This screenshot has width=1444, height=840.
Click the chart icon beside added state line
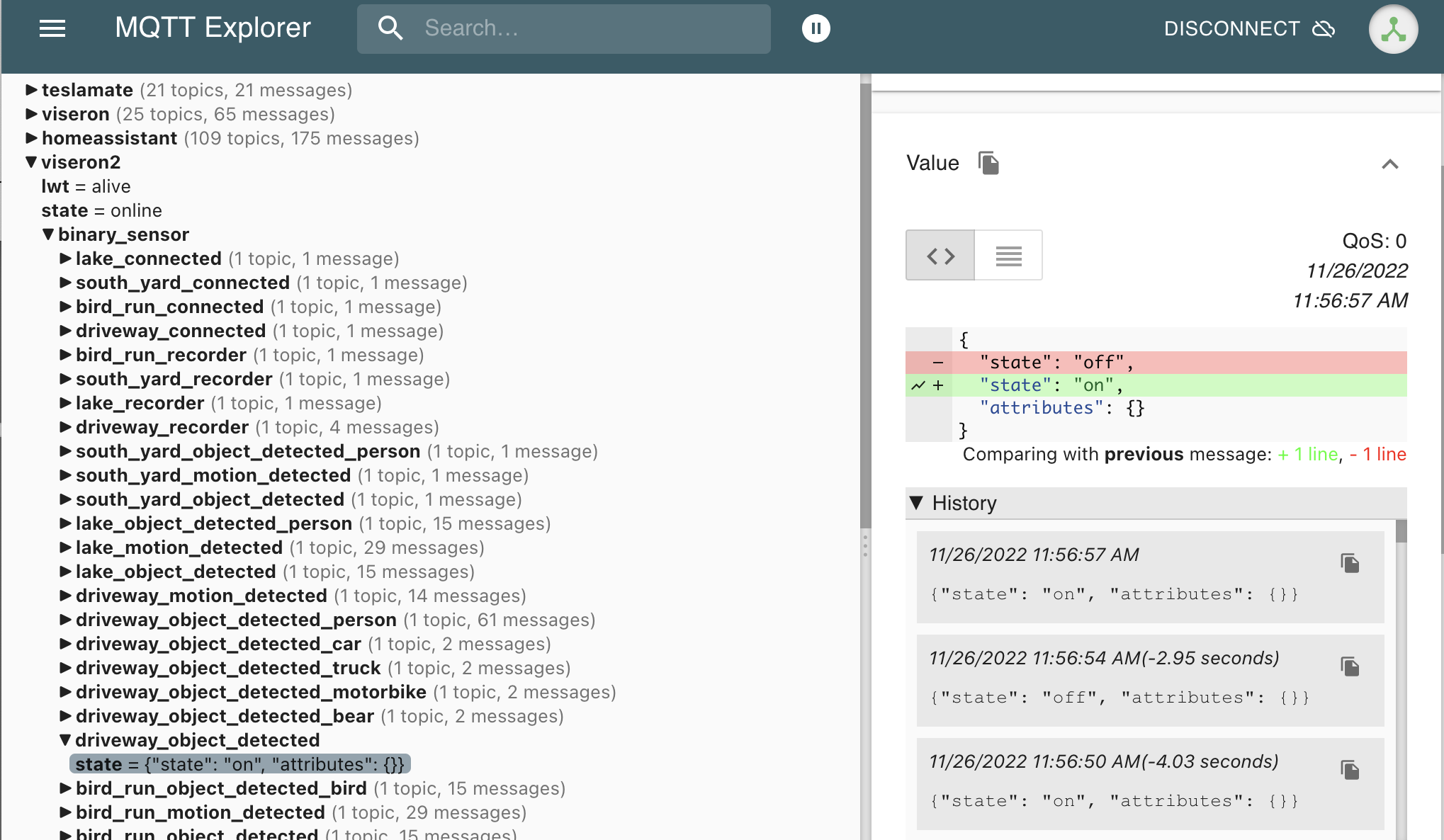918,385
